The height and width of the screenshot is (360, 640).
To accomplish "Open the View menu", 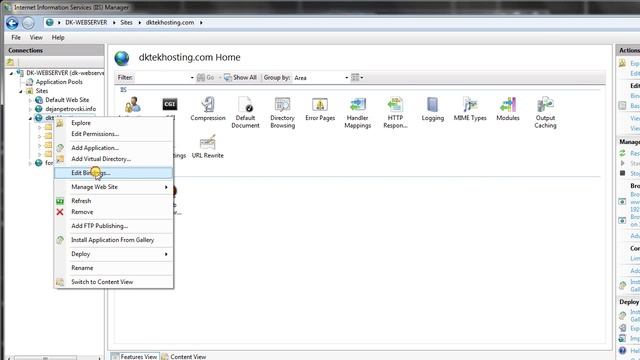I will coord(36,37).
